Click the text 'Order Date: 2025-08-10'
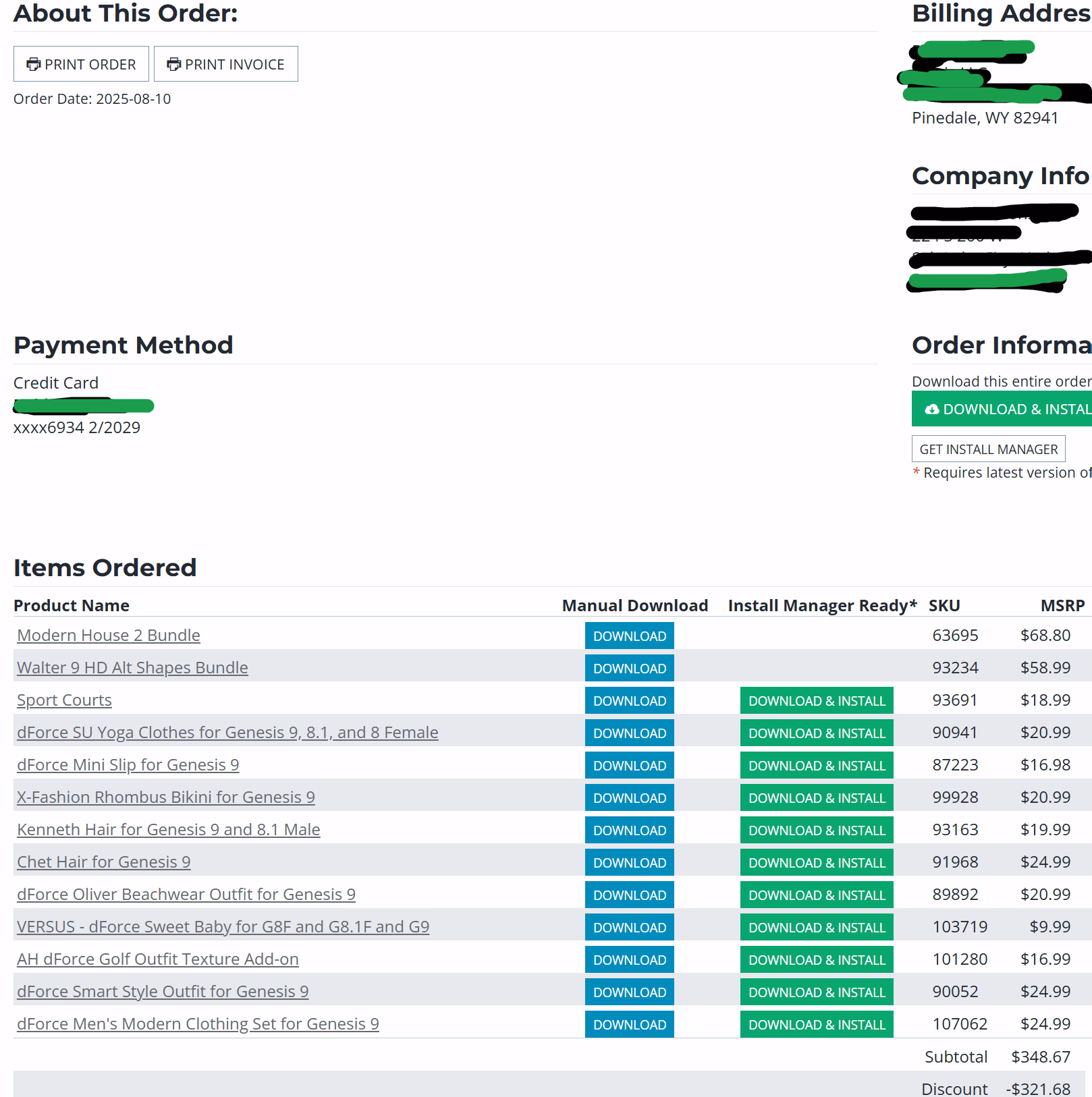This screenshot has height=1097, width=1092. click(92, 99)
